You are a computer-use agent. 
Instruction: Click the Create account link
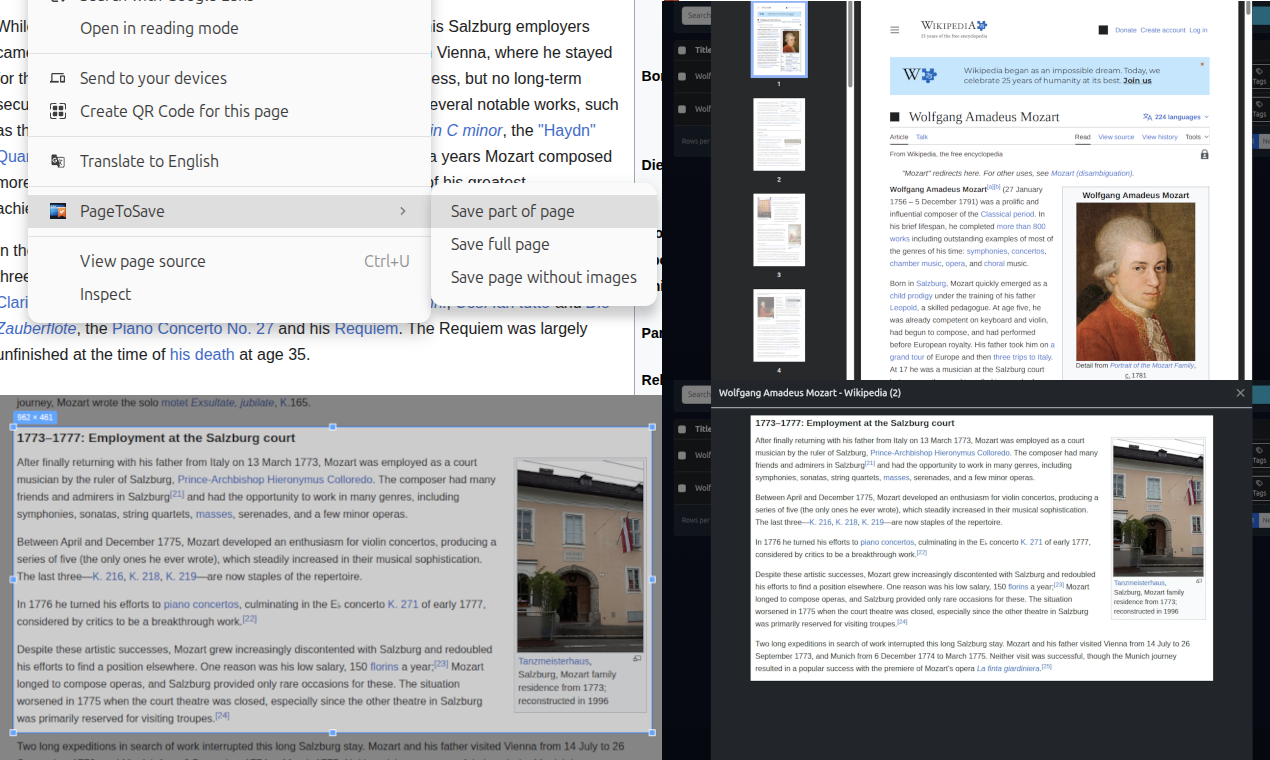[x=1163, y=30]
